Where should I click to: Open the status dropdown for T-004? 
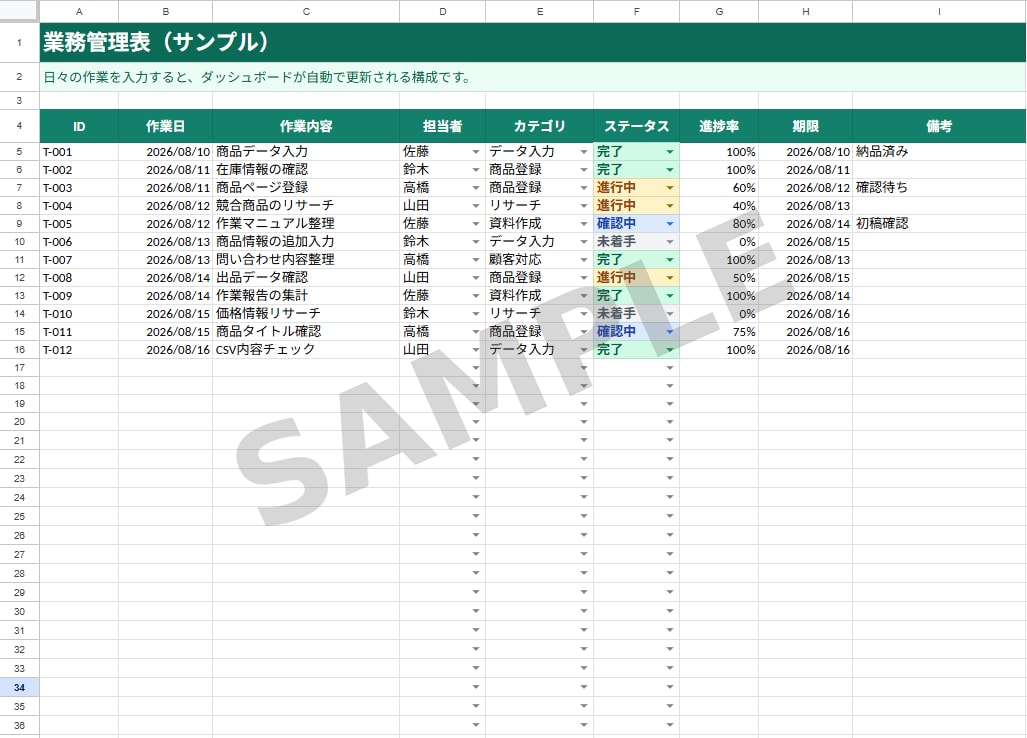click(x=669, y=206)
